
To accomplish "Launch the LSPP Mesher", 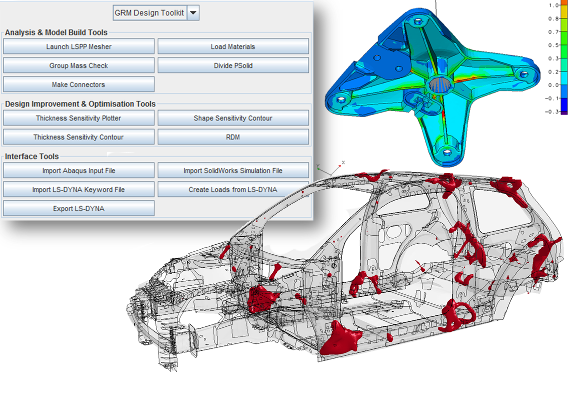I will click(79, 47).
